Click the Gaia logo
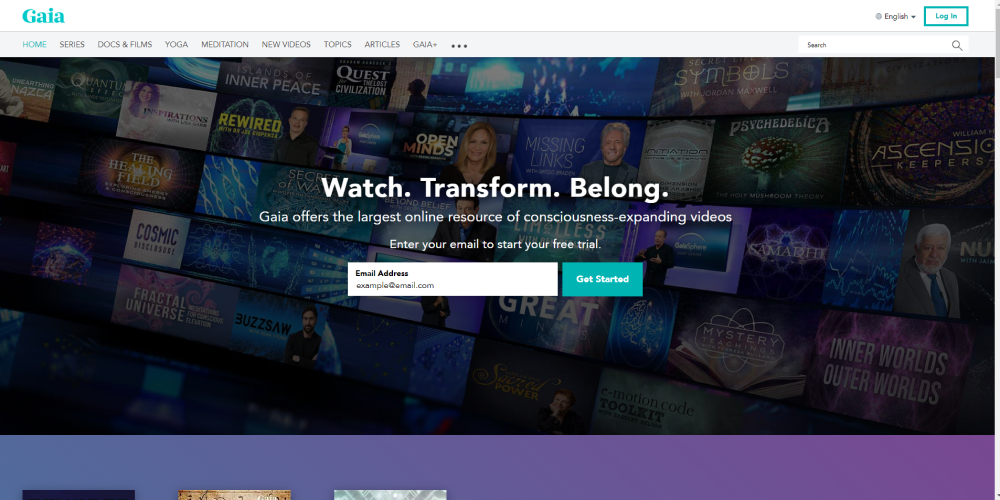 (43, 16)
